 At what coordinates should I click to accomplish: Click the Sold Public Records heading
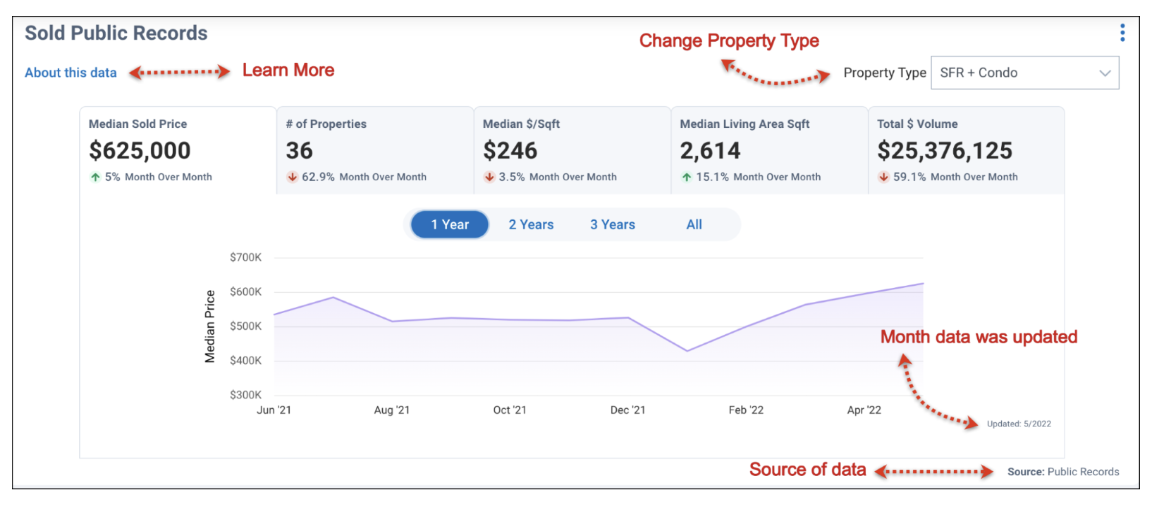tap(116, 33)
